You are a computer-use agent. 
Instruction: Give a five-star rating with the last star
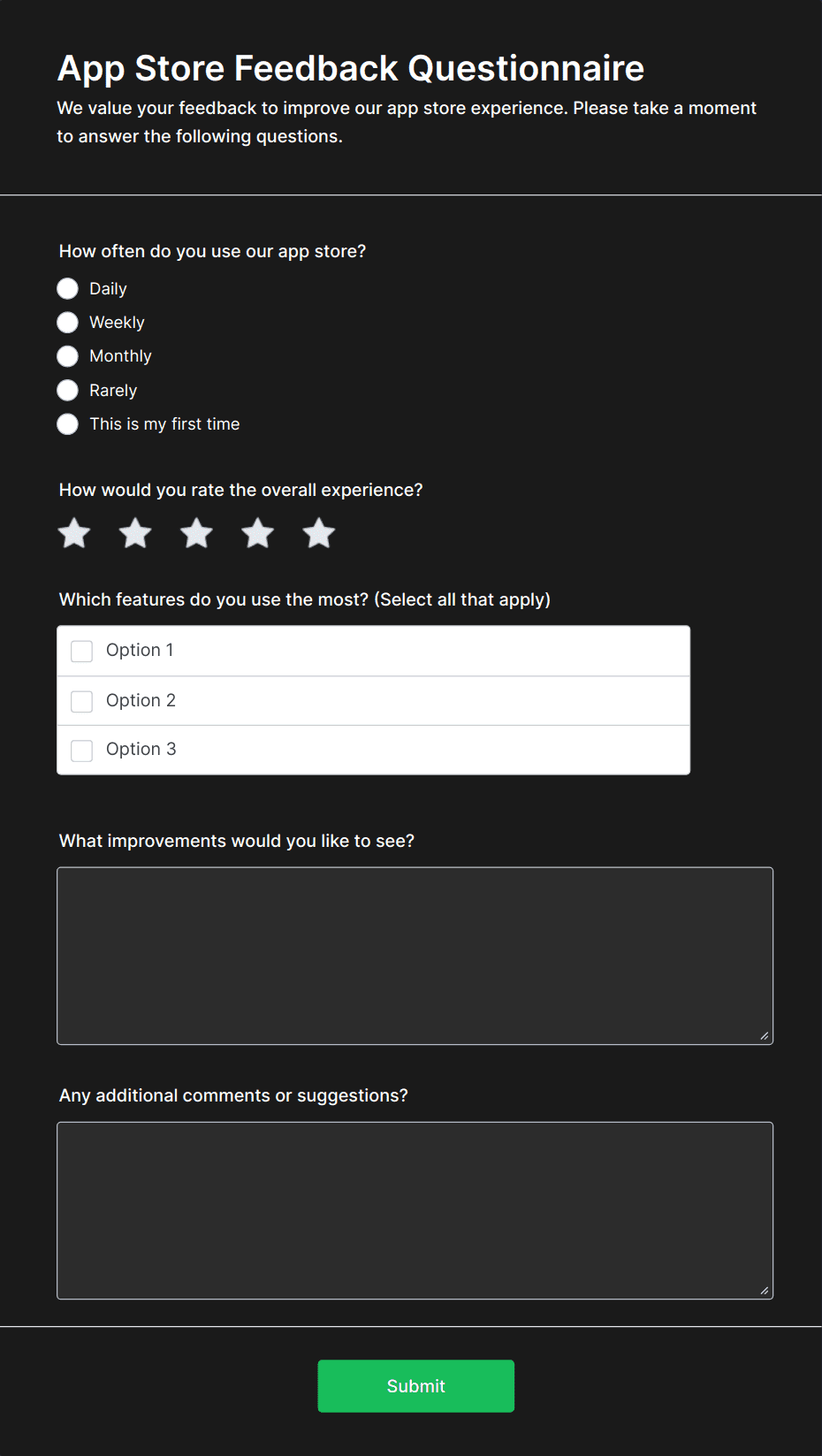click(317, 533)
